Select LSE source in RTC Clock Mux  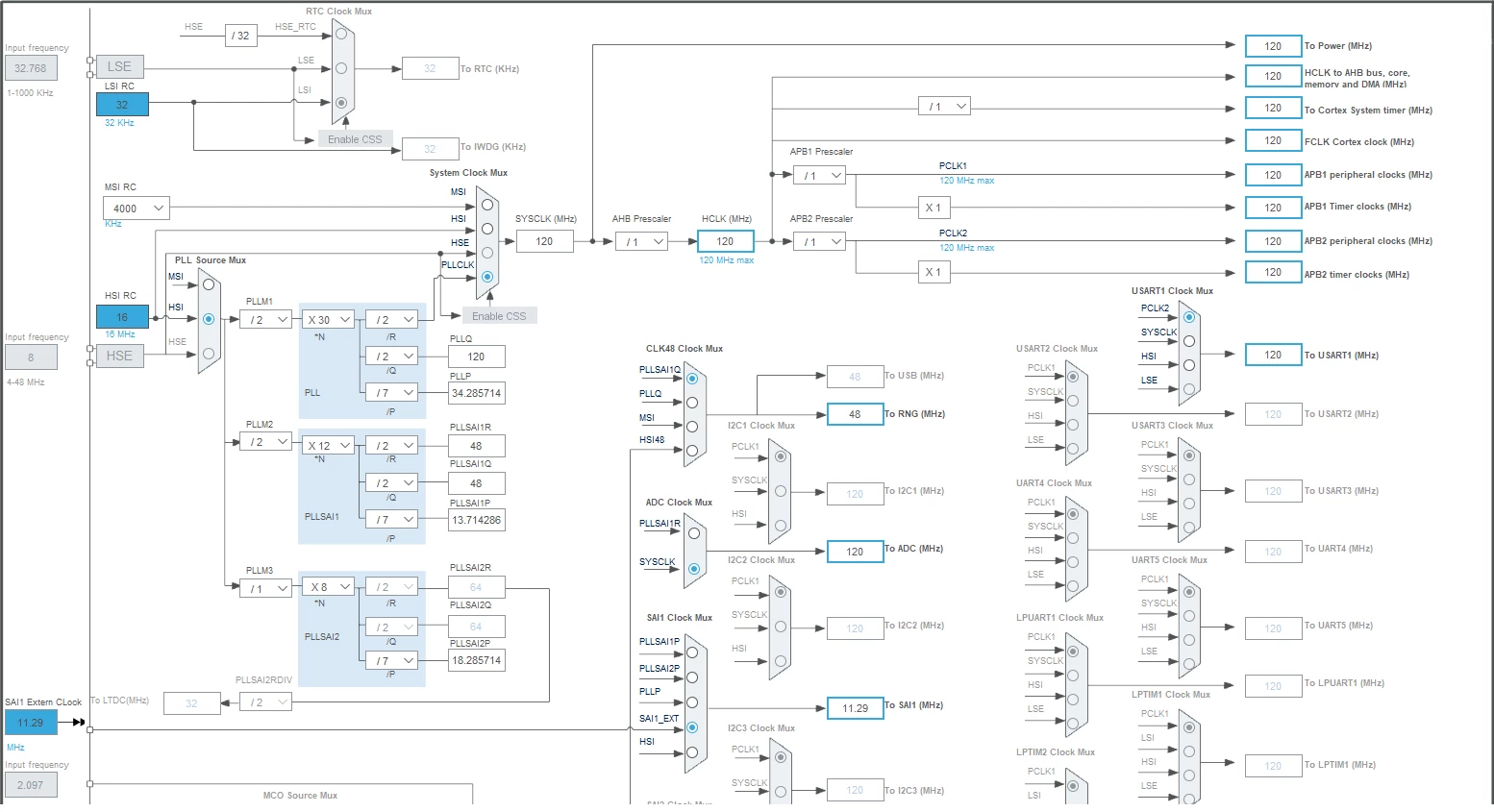click(341, 68)
